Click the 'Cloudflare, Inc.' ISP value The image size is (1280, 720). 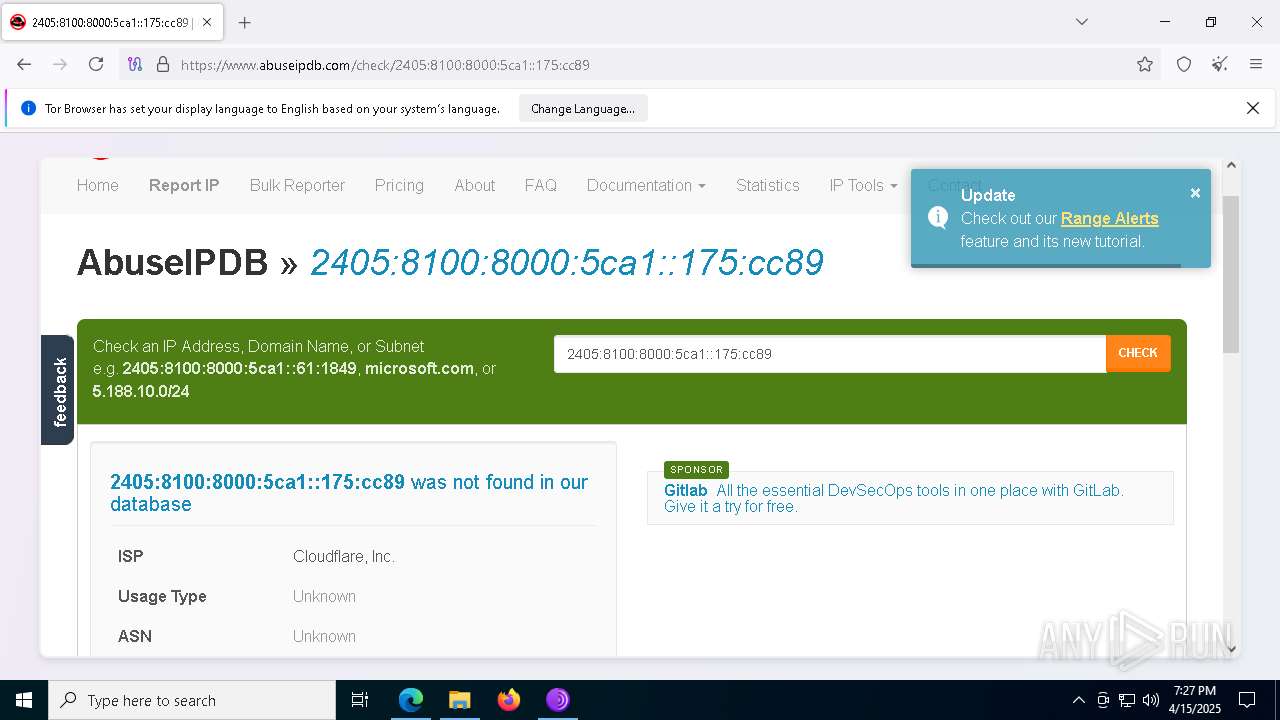[x=344, y=556]
